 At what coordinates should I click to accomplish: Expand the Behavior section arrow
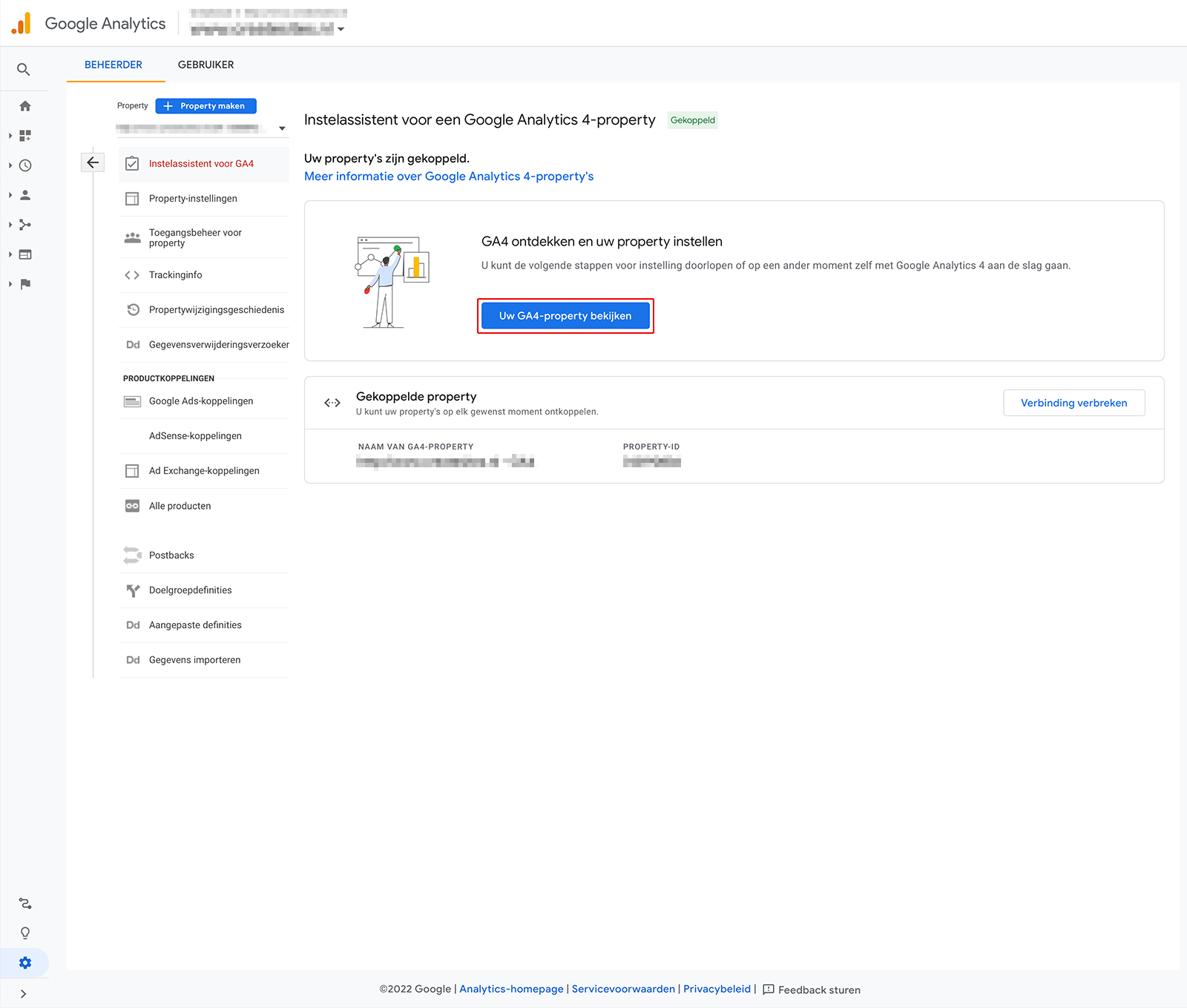coord(10,254)
